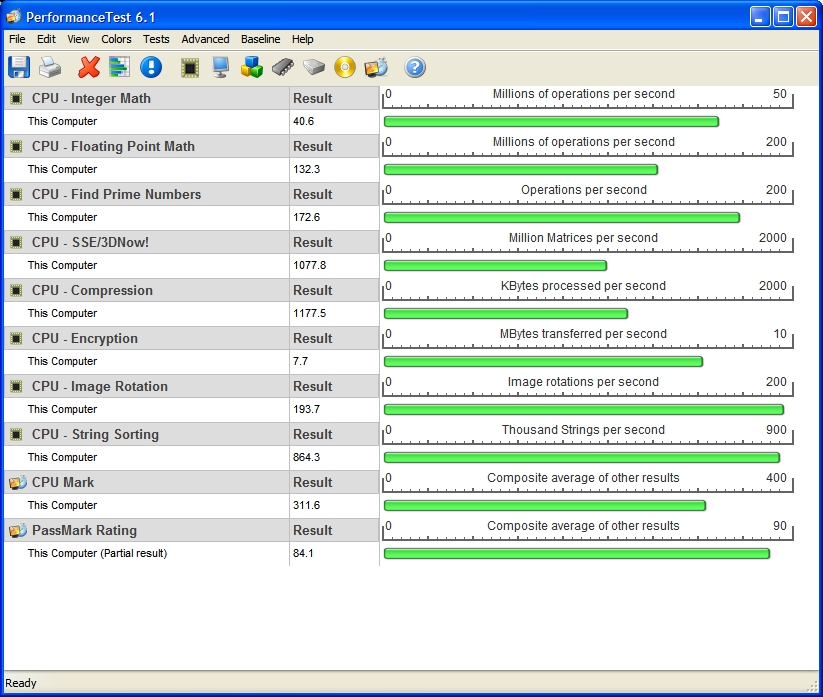
Task: Select the PassMark Rating heading text
Action: [85, 531]
